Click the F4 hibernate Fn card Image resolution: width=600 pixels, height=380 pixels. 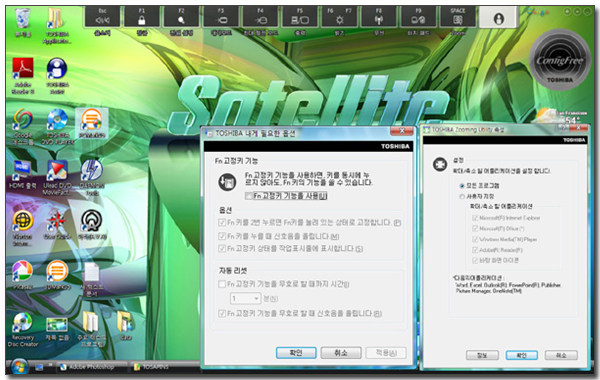pyautogui.click(x=260, y=17)
